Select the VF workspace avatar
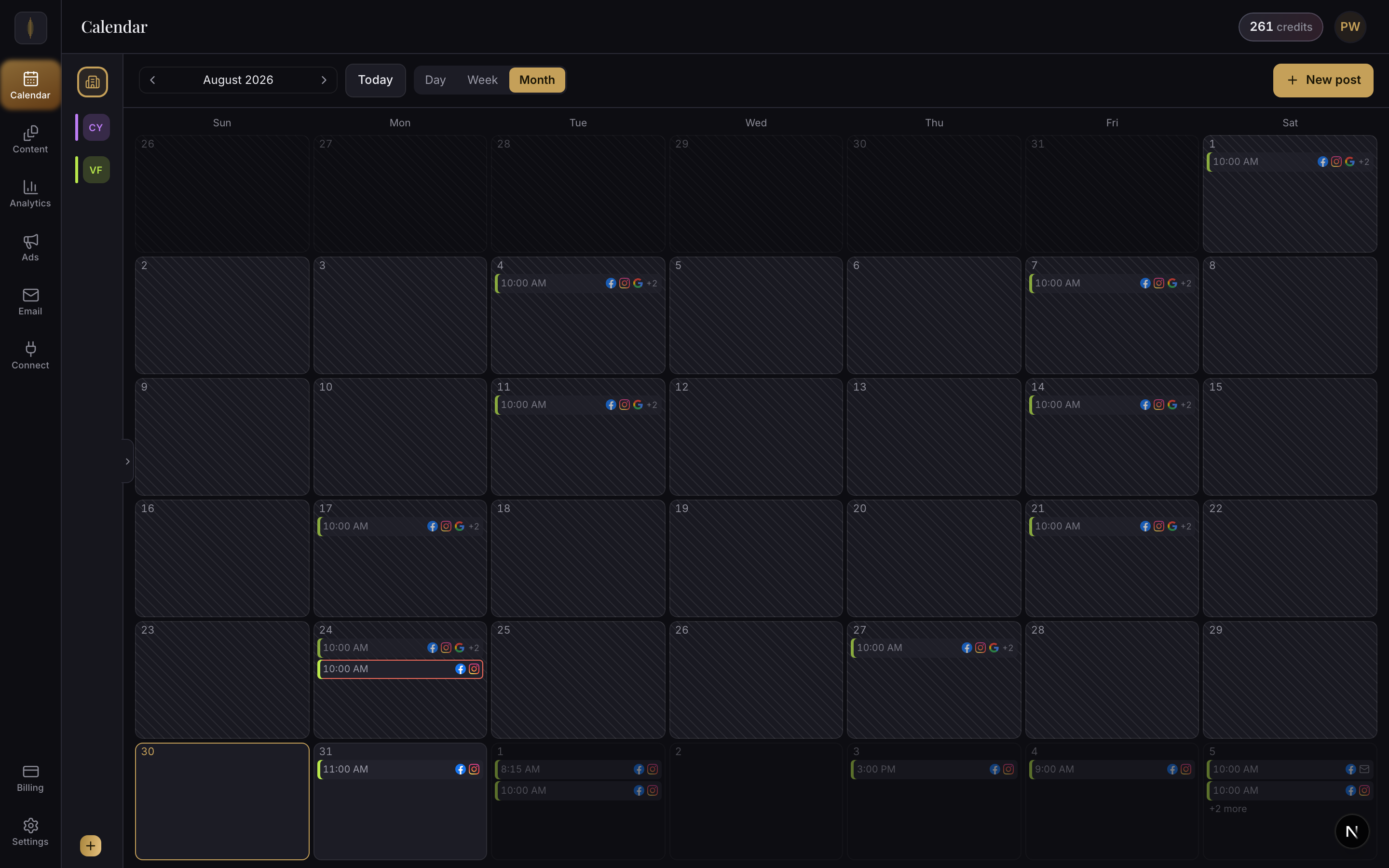The image size is (1389, 868). 96,170
